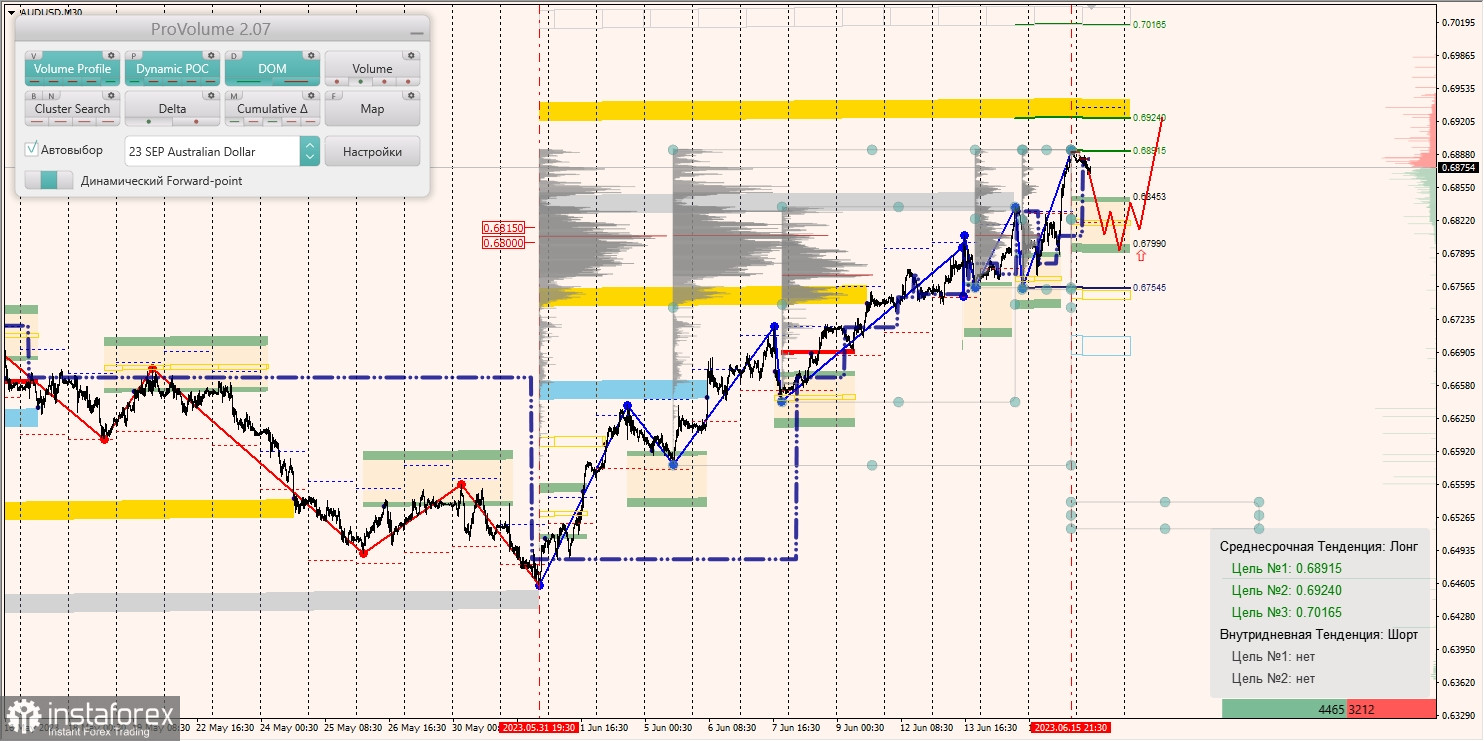The width and height of the screenshot is (1484, 741).
Task: Uncheck the Автовыбор checkbox
Action: point(32,149)
